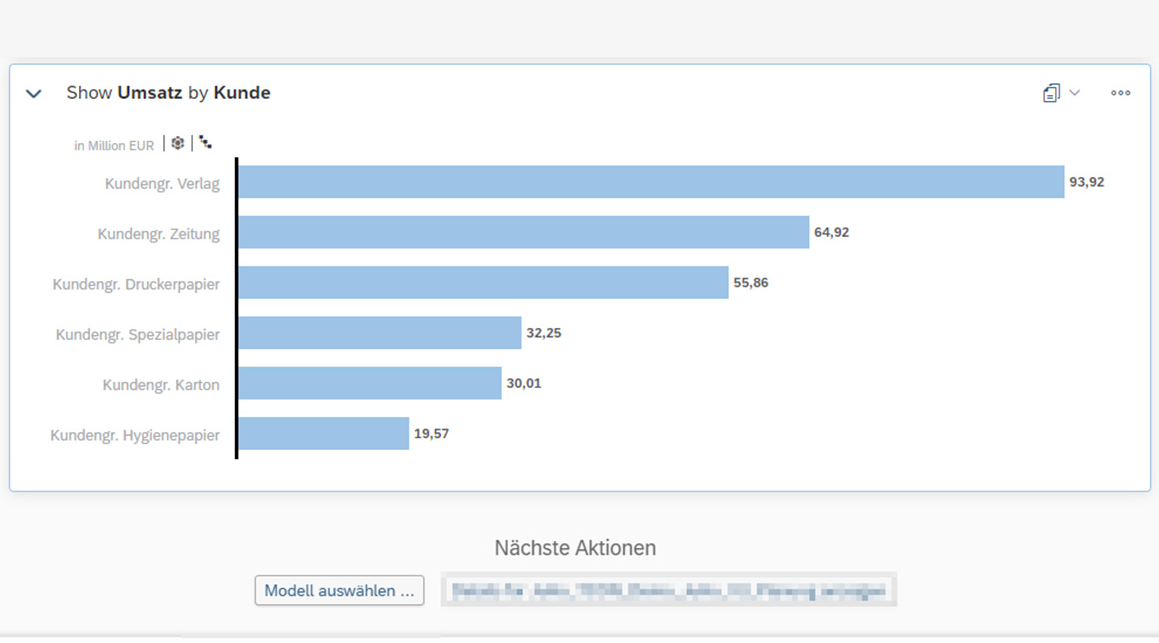The image size is (1159, 643).
Task: Select the Kundengr. Druckerpapier bar
Action: point(483,282)
